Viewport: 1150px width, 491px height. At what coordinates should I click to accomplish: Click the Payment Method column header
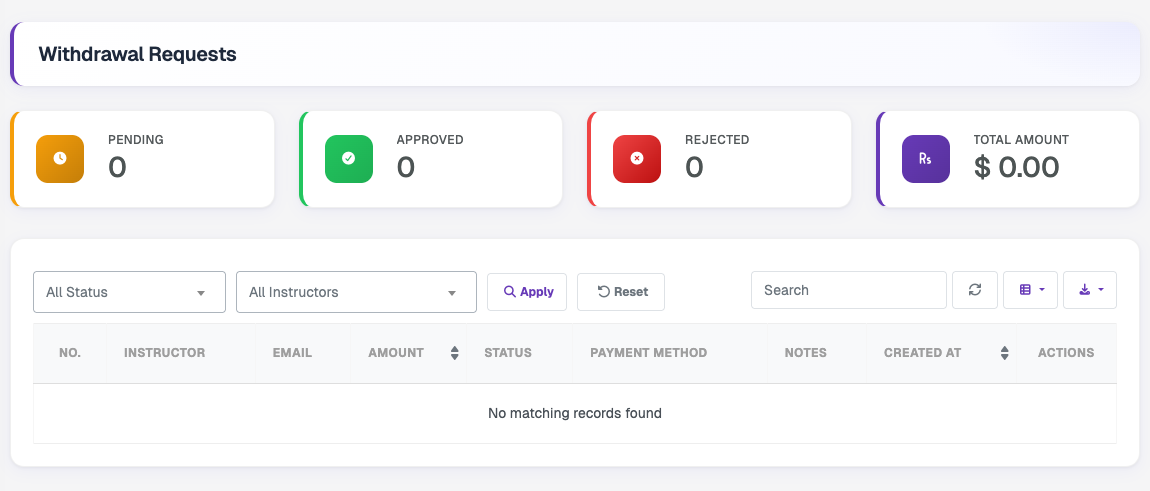(670, 353)
